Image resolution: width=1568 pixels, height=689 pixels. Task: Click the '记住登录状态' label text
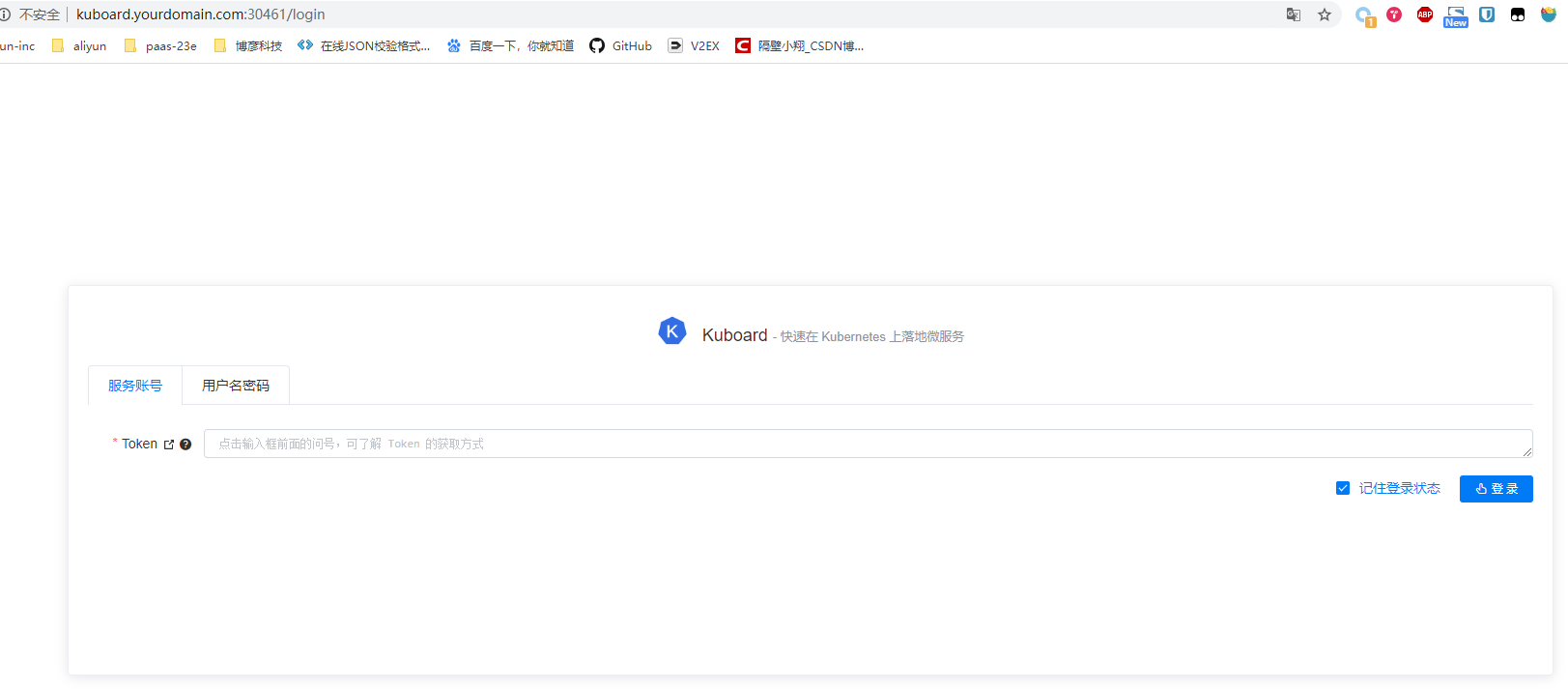point(1399,488)
